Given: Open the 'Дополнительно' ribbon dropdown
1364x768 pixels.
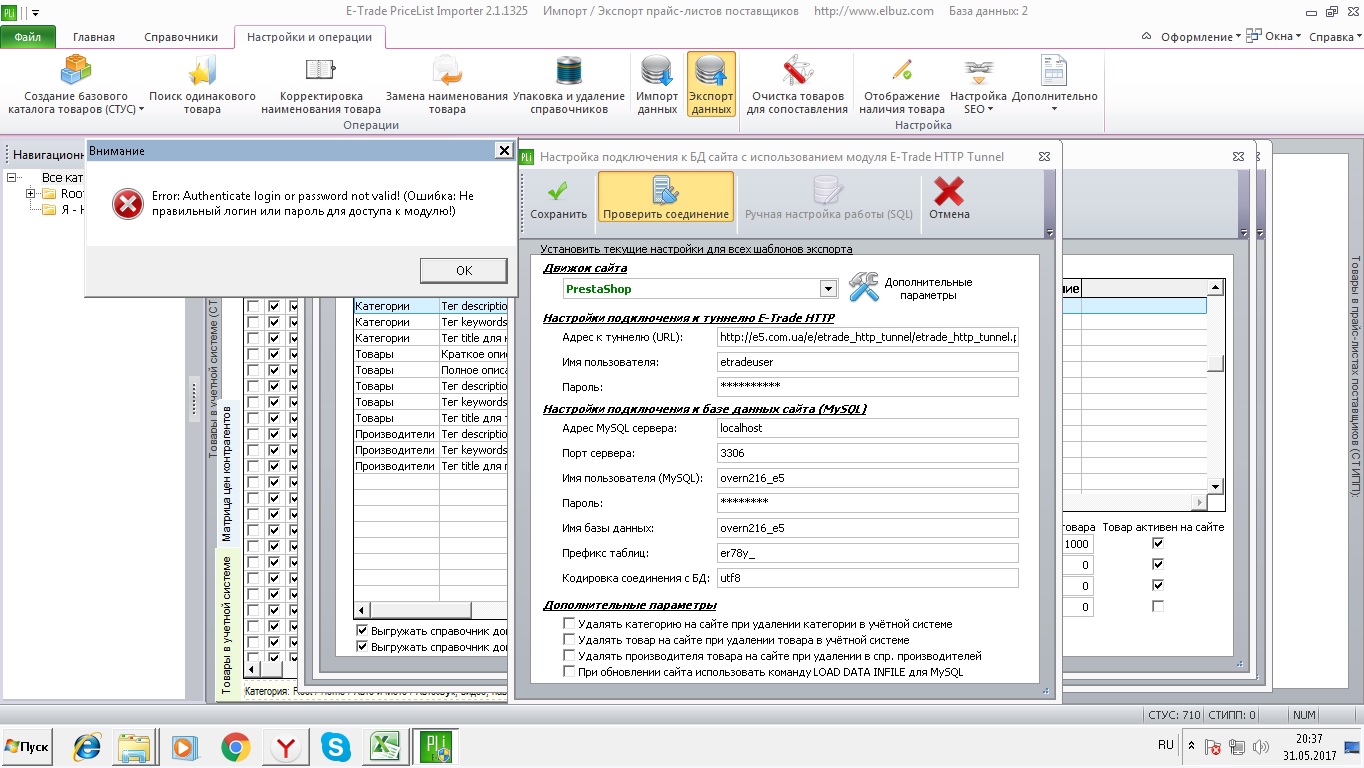Looking at the screenshot, I should (1054, 84).
